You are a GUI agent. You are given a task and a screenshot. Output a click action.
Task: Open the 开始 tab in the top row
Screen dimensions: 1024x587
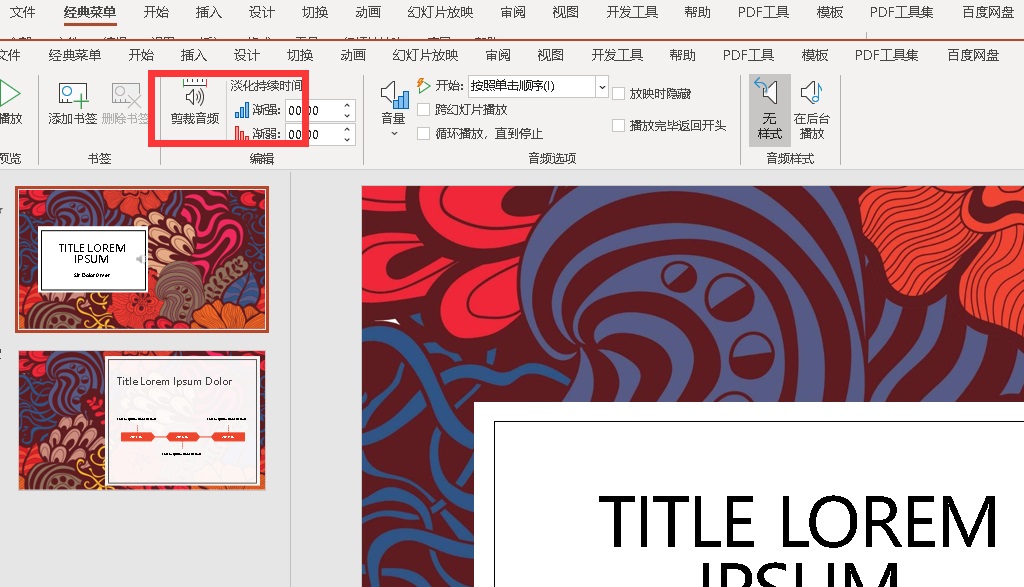[156, 12]
